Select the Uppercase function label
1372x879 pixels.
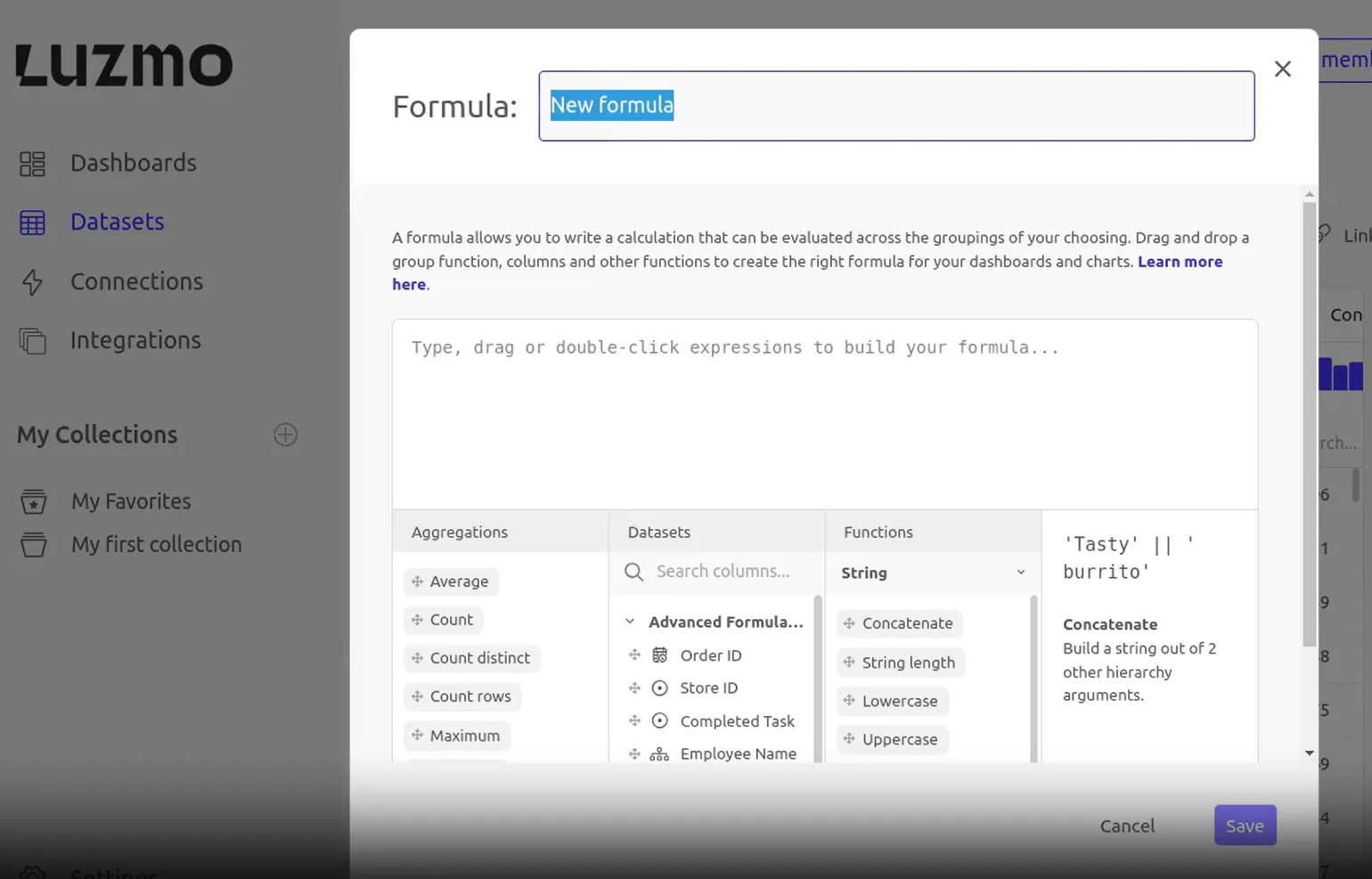click(900, 739)
